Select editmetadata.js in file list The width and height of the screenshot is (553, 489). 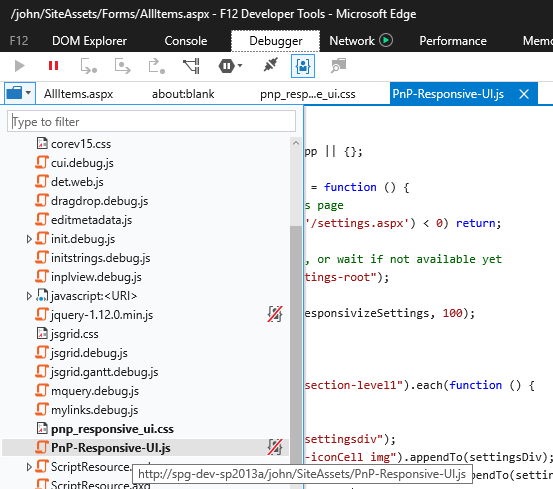point(91,220)
